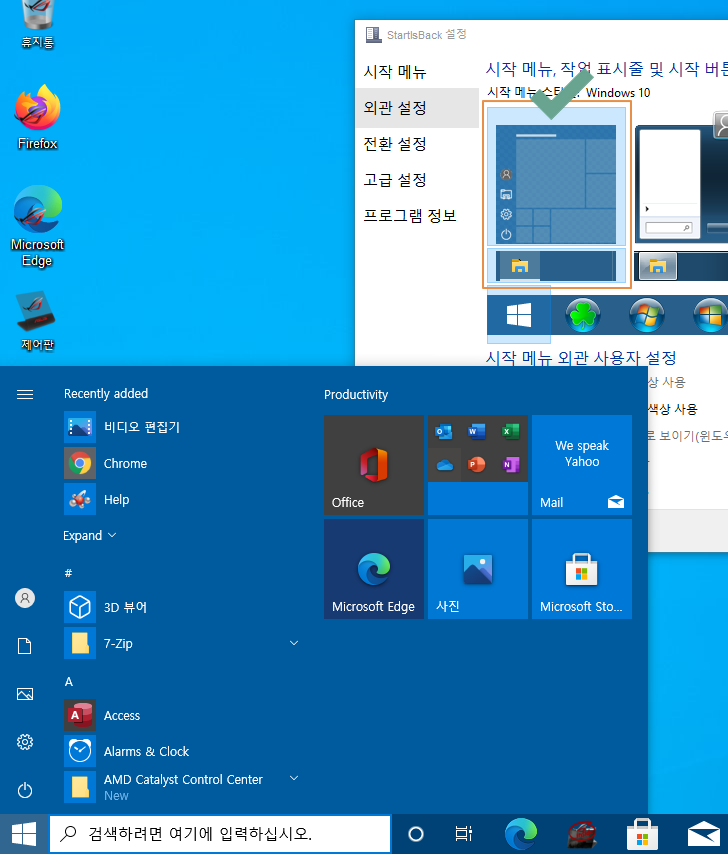Open Outlook icon in Office group tile

pos(444,432)
